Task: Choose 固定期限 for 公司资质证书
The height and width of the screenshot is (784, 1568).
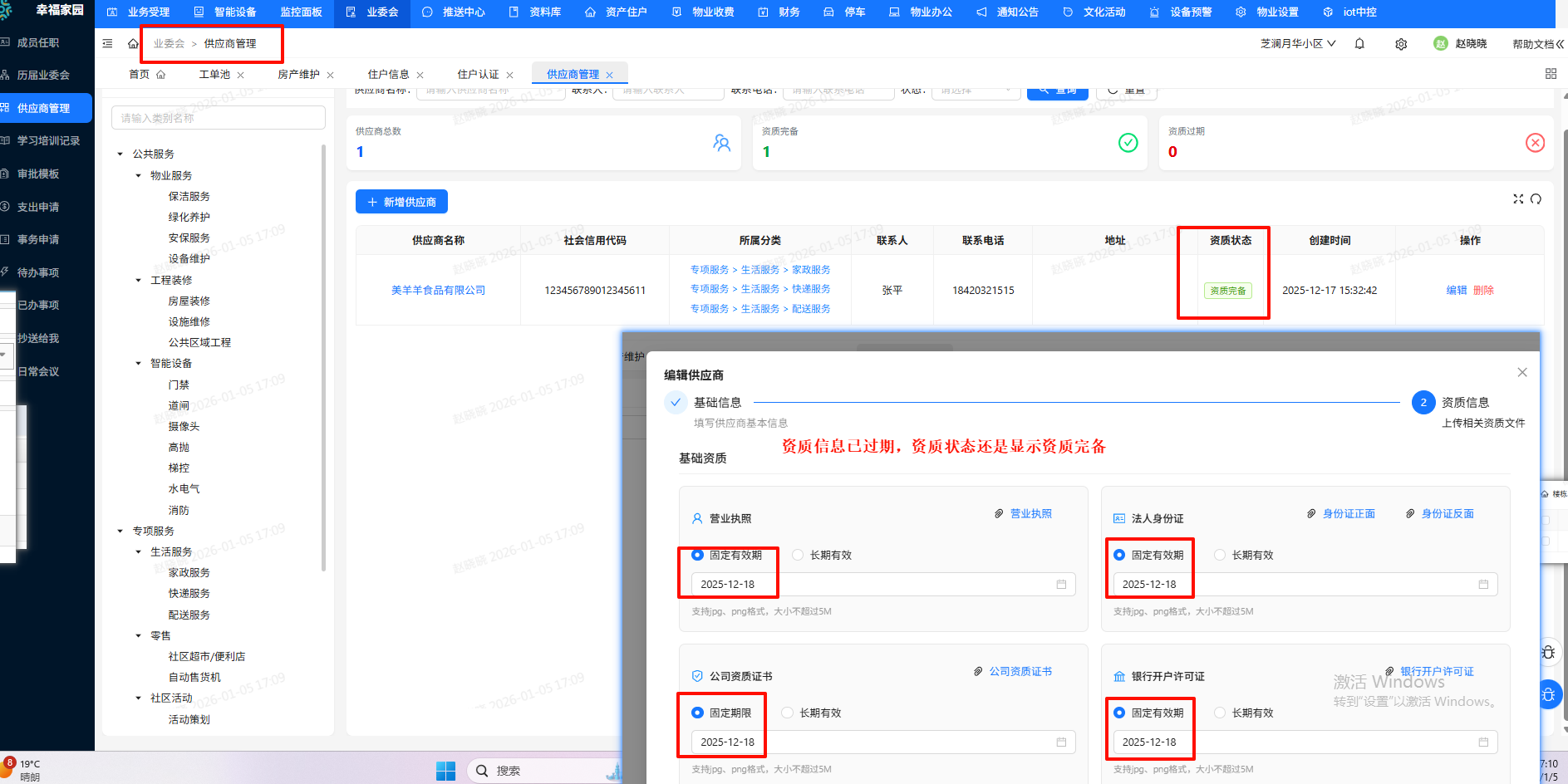Action: tap(697, 713)
